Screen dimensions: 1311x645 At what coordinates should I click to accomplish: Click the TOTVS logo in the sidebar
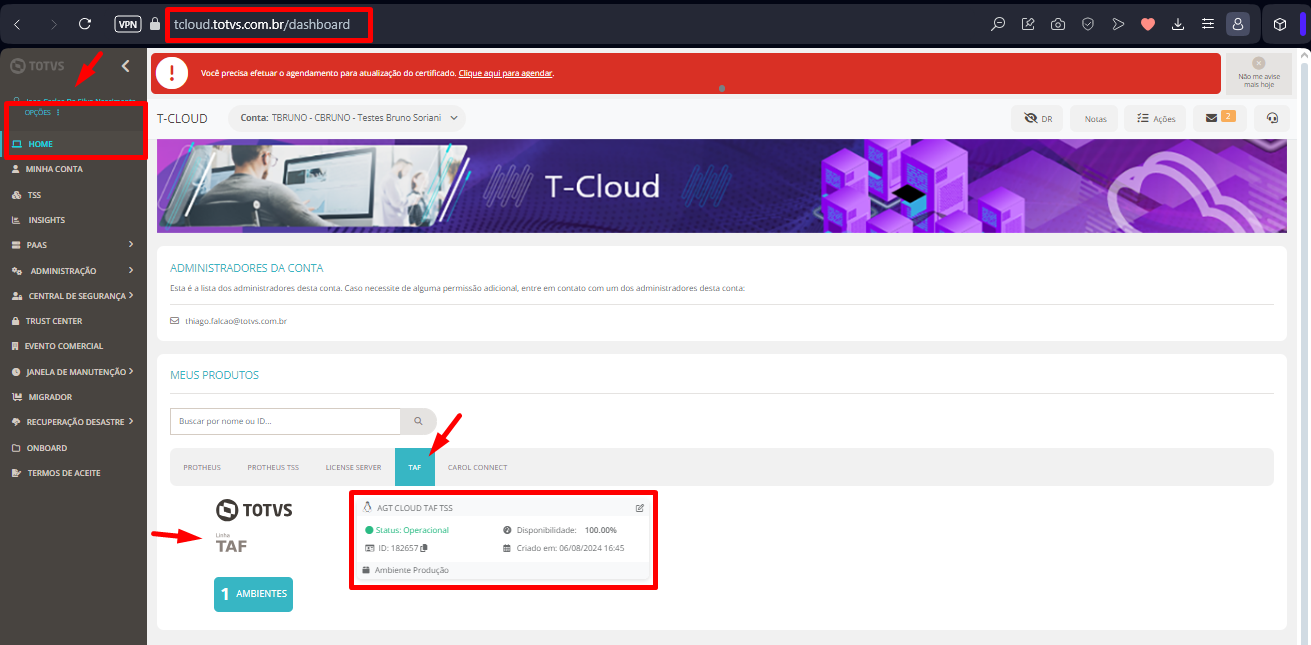click(x=37, y=66)
